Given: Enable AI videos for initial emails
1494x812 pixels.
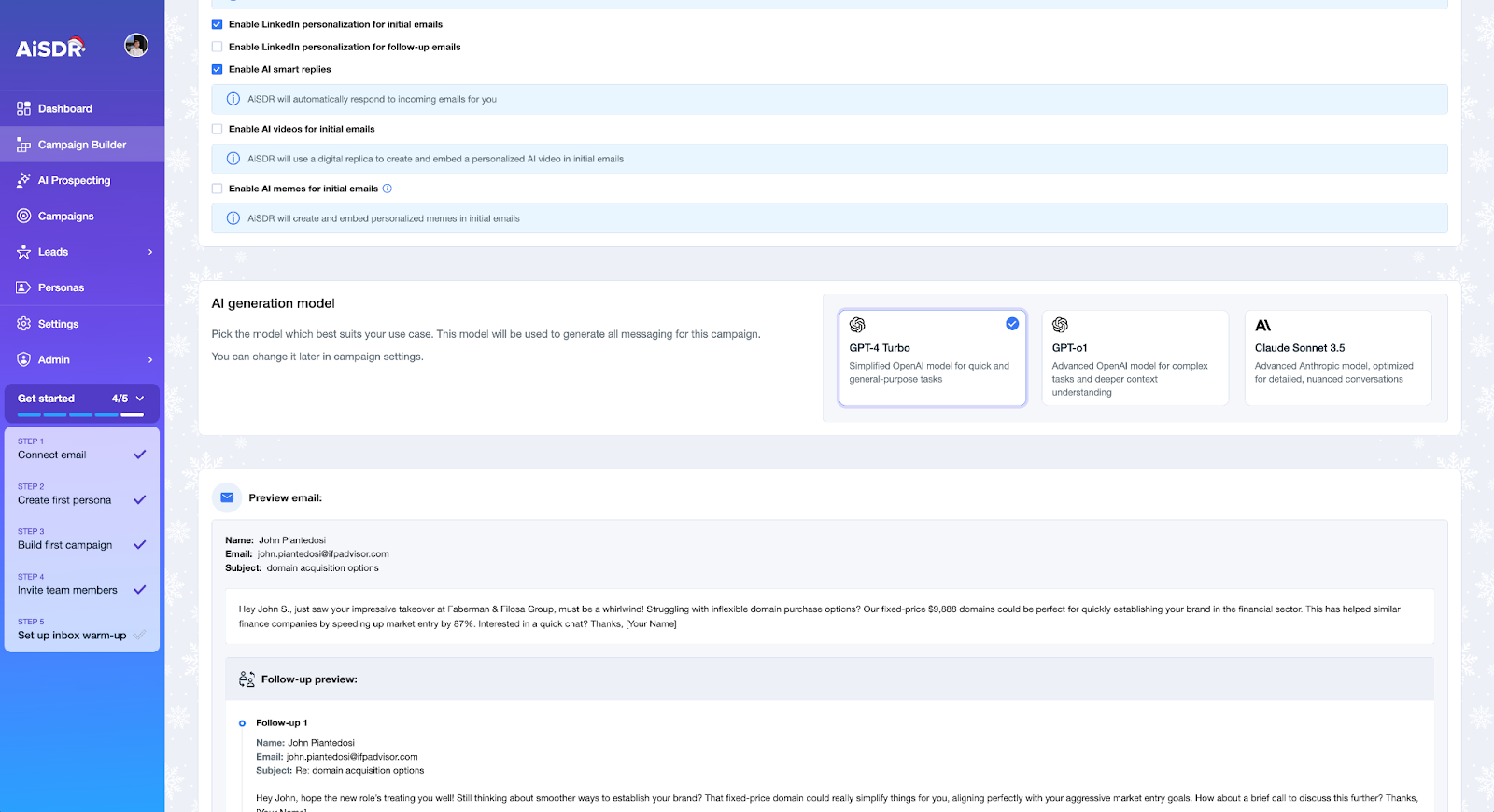Looking at the screenshot, I should click(217, 129).
